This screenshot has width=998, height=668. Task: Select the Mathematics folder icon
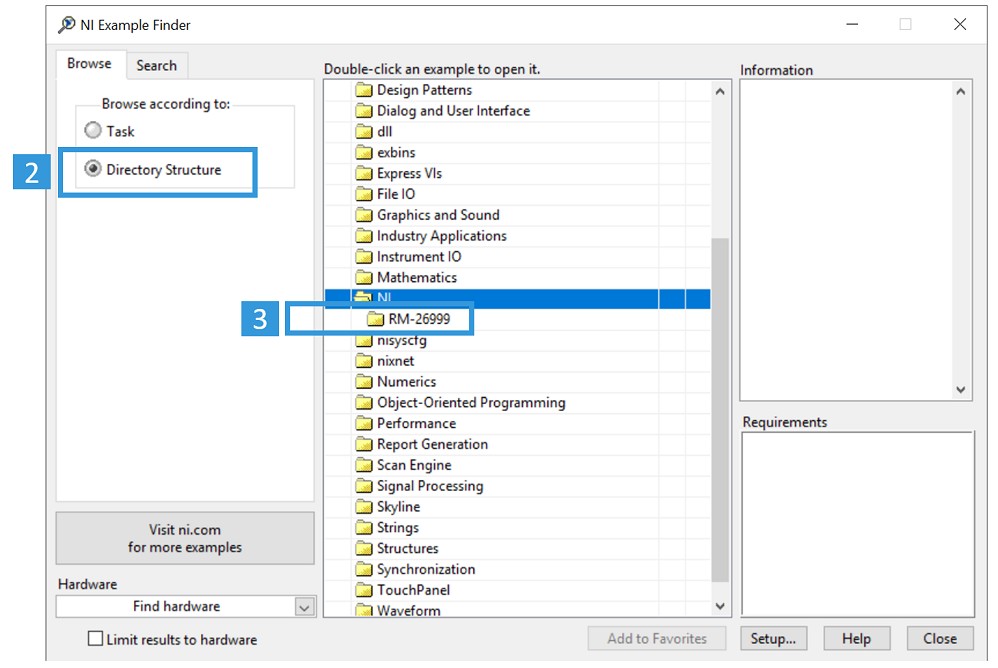pyautogui.click(x=365, y=277)
